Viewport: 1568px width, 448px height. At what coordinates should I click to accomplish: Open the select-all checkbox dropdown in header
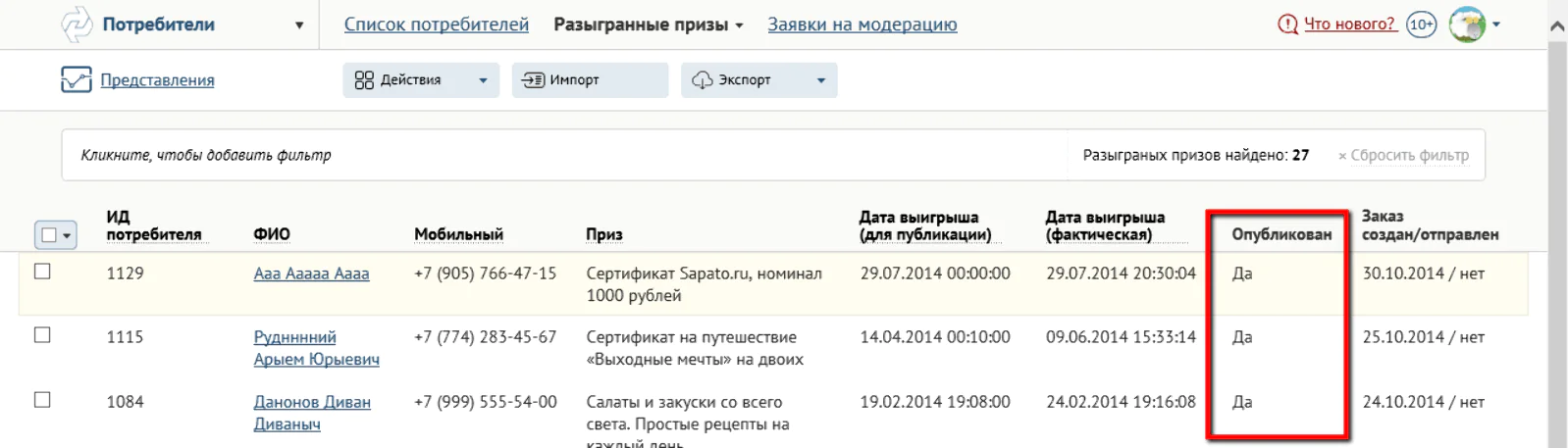(67, 235)
